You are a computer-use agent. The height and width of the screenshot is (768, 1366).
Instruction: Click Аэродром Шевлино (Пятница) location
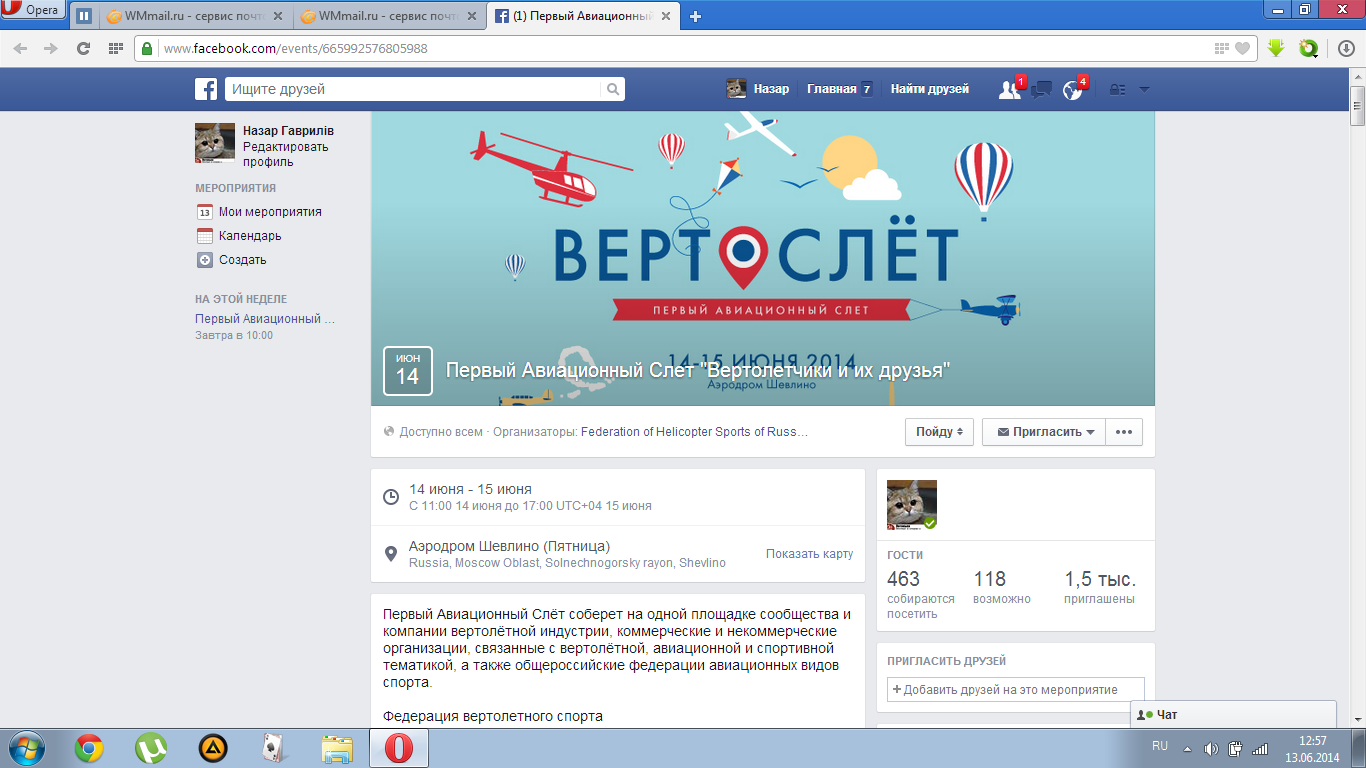pos(509,546)
